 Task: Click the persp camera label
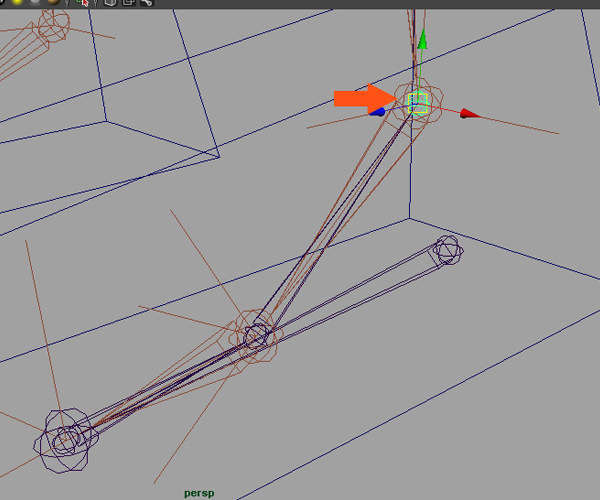click(199, 493)
